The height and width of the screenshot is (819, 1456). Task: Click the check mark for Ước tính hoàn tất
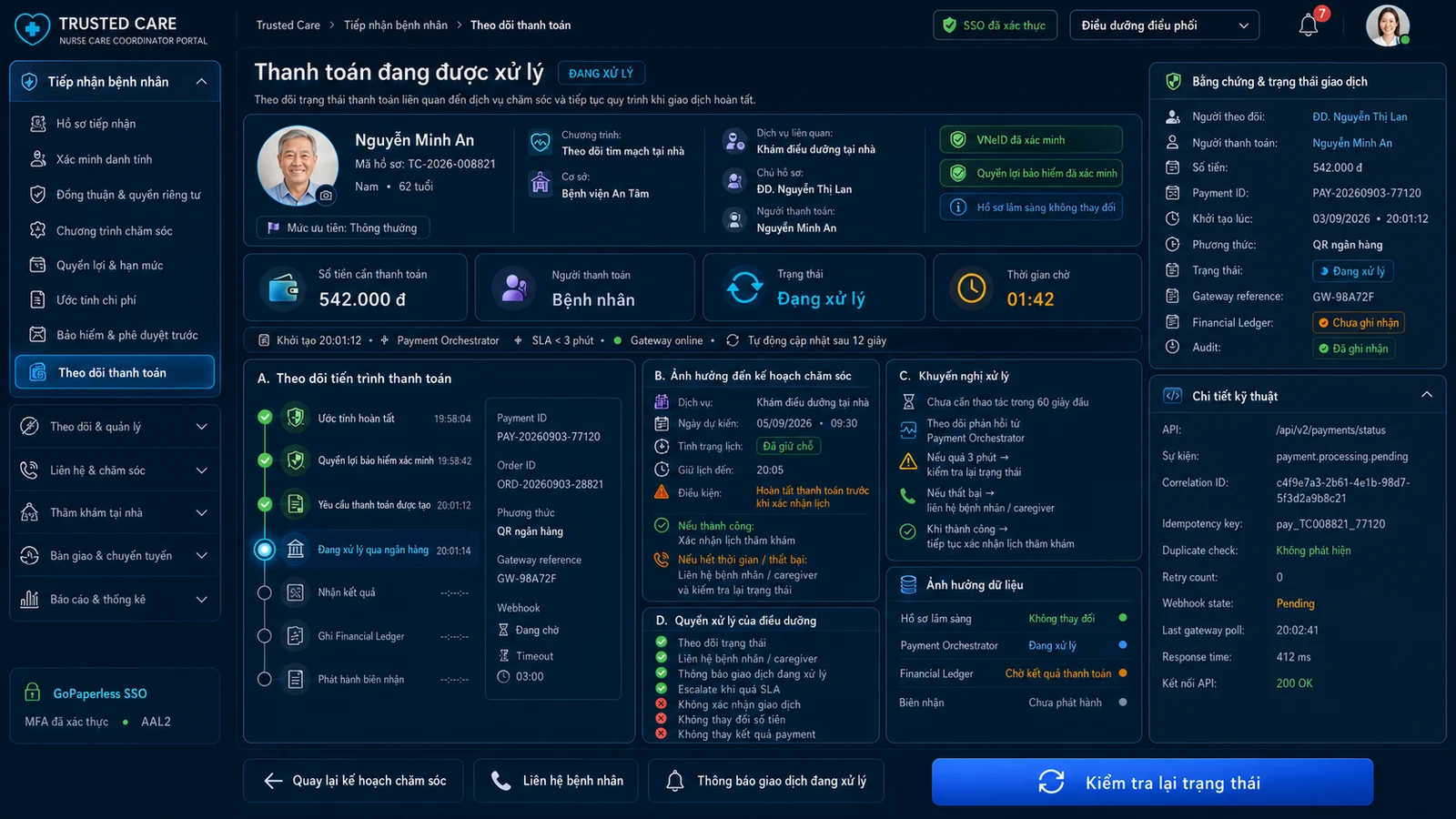click(265, 417)
